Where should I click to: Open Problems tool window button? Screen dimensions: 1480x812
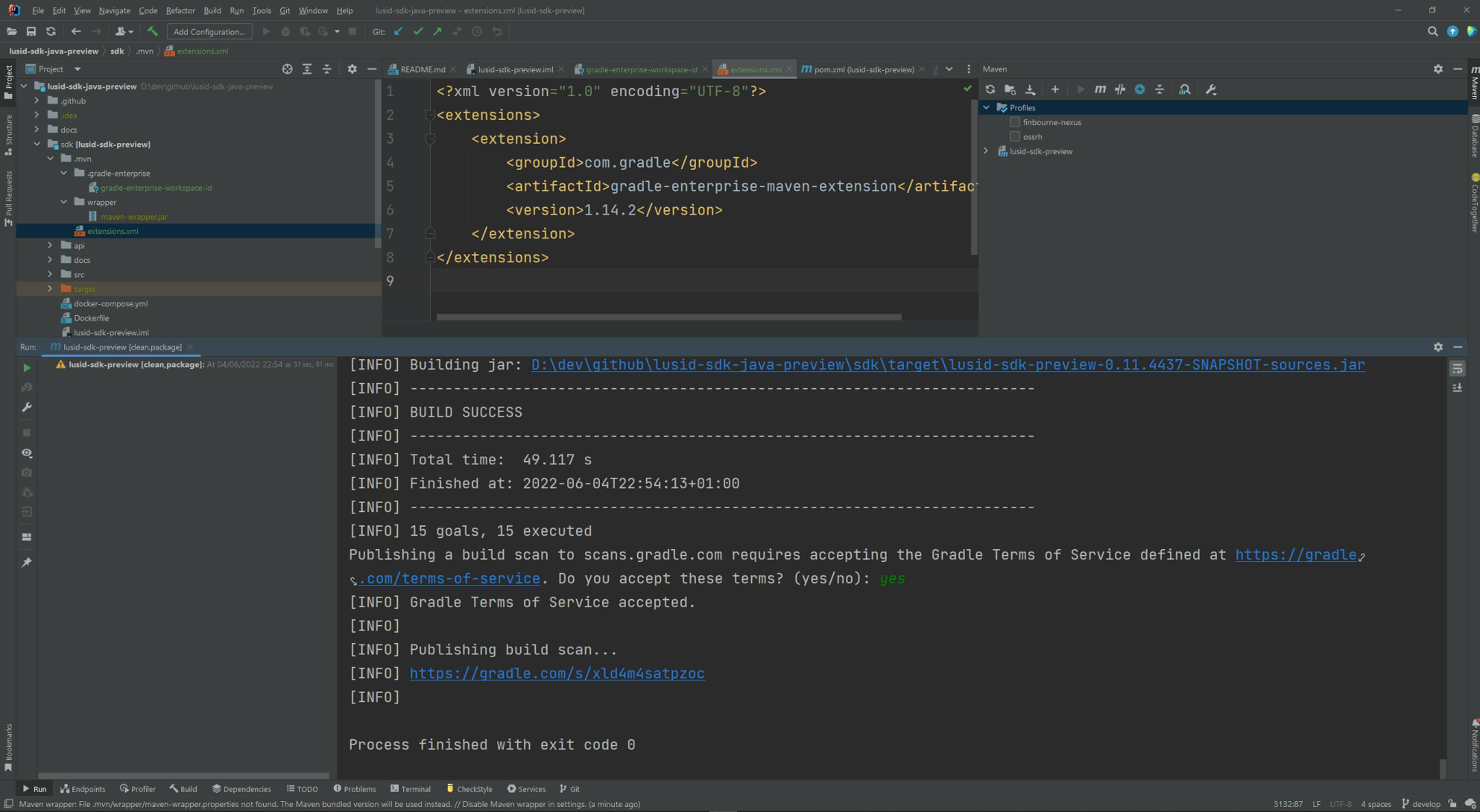point(354,788)
